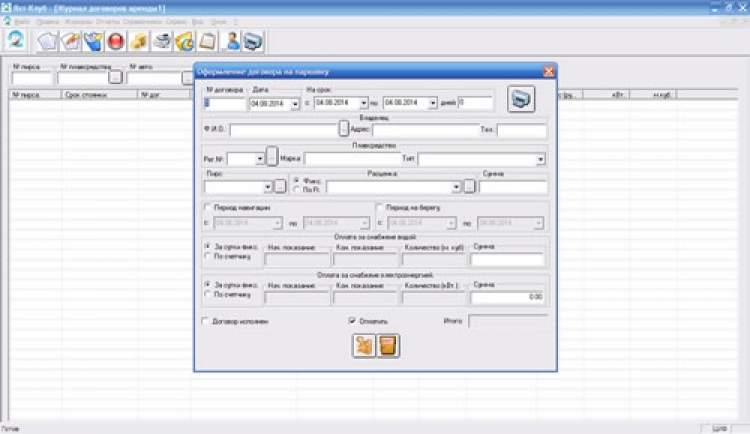Click the red circle toolbar icon

[x=116, y=41]
